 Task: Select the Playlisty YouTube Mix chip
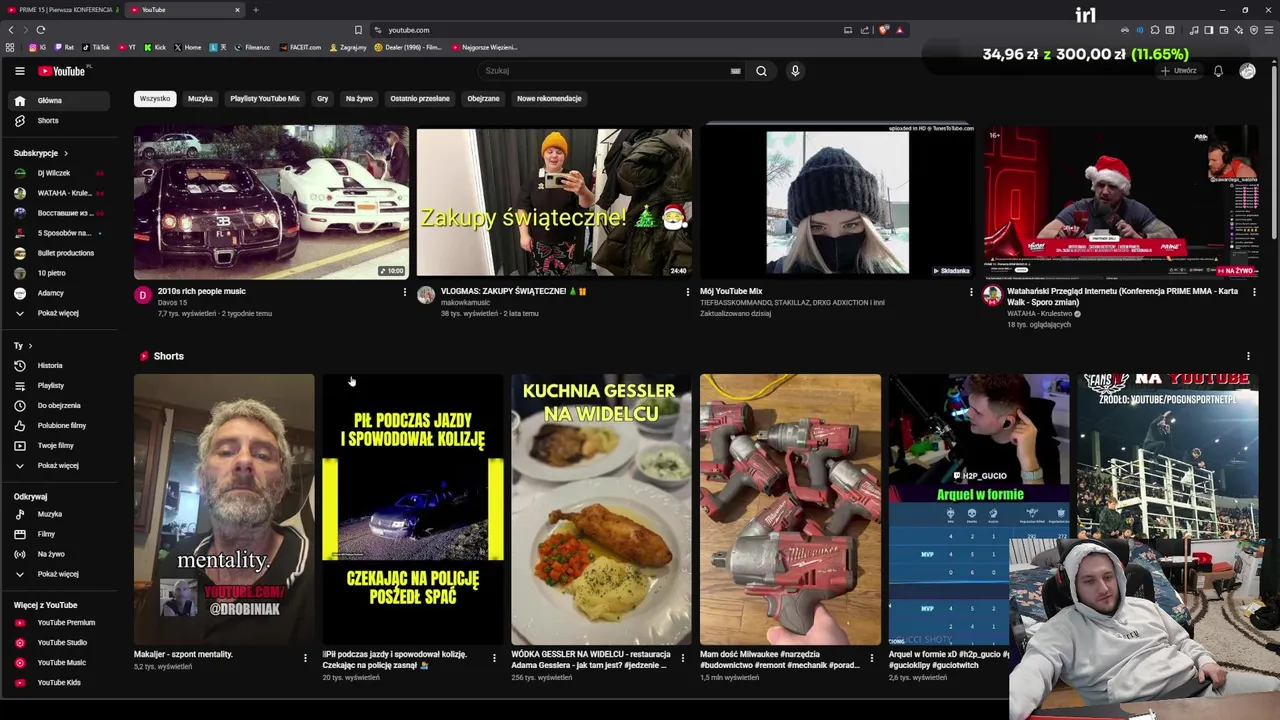[x=265, y=98]
